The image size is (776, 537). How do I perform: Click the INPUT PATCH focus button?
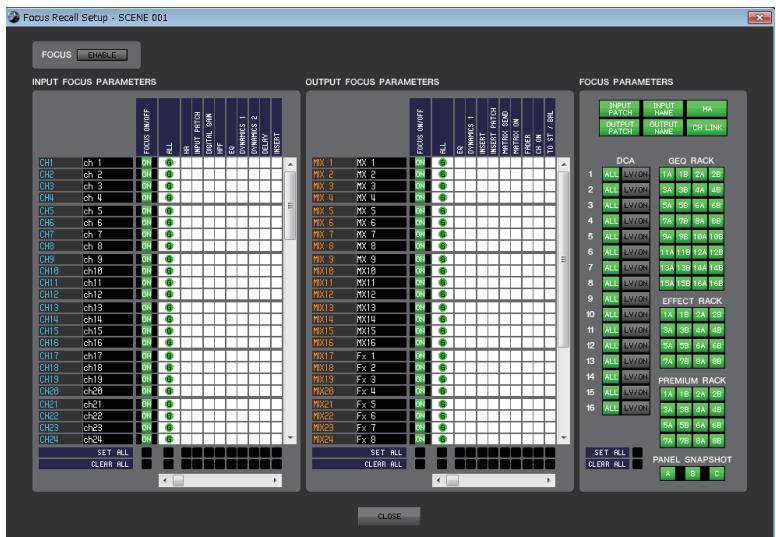[x=620, y=109]
